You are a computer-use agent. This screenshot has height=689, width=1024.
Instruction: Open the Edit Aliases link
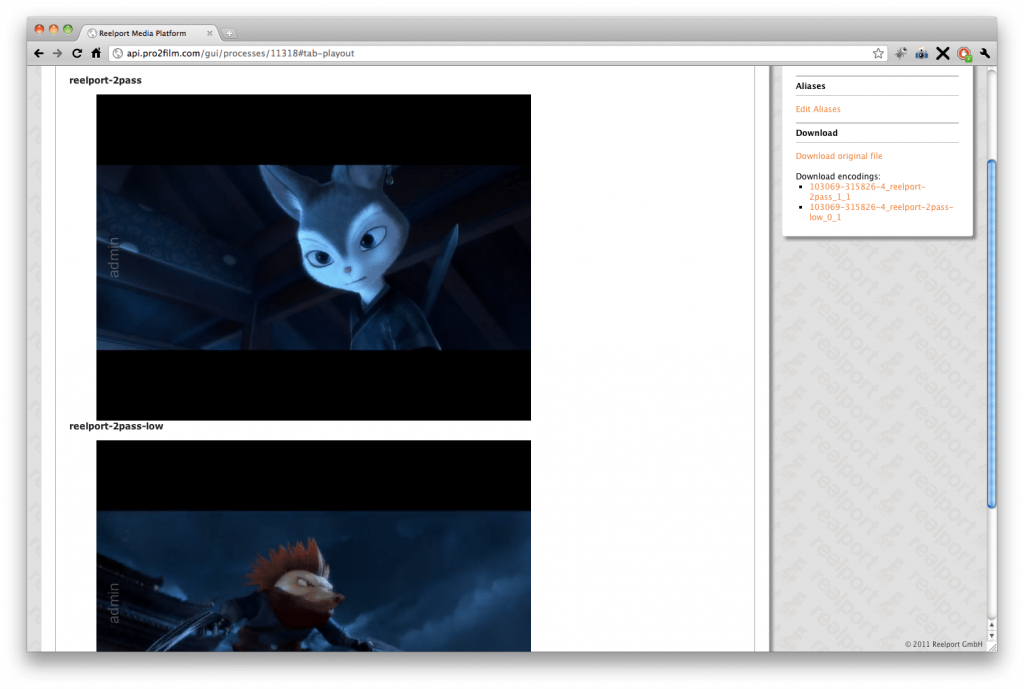[x=818, y=109]
